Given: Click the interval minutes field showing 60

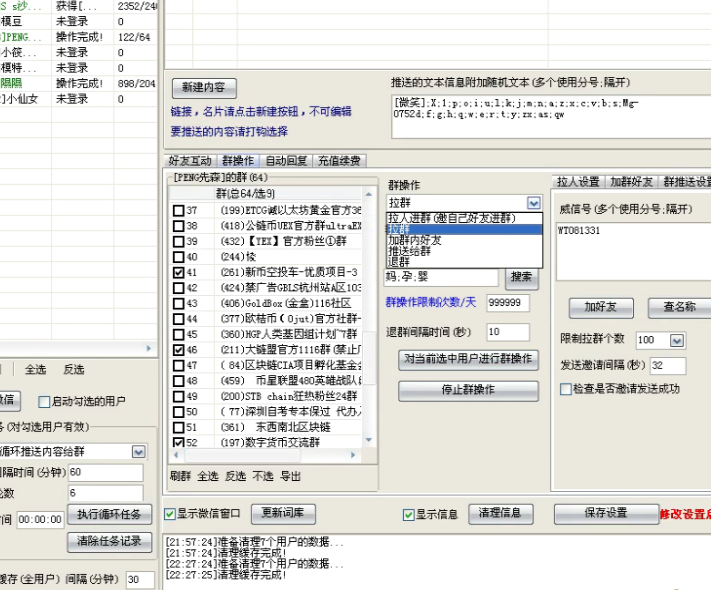Looking at the screenshot, I should pyautogui.click(x=106, y=473).
